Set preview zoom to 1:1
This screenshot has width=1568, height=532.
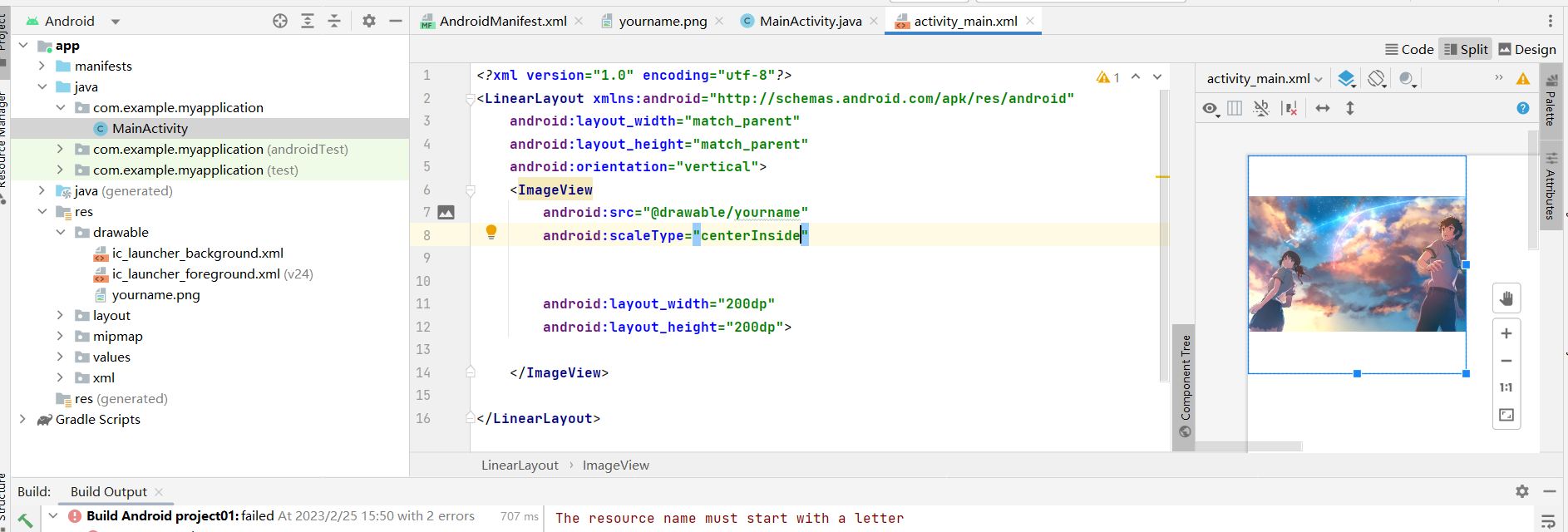pos(1506,387)
